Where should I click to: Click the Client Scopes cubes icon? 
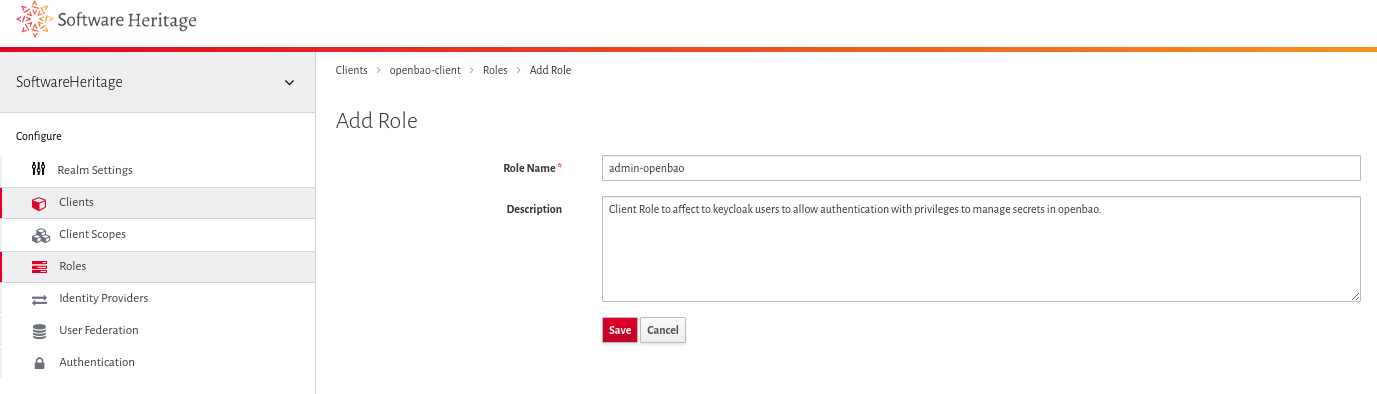[41, 235]
